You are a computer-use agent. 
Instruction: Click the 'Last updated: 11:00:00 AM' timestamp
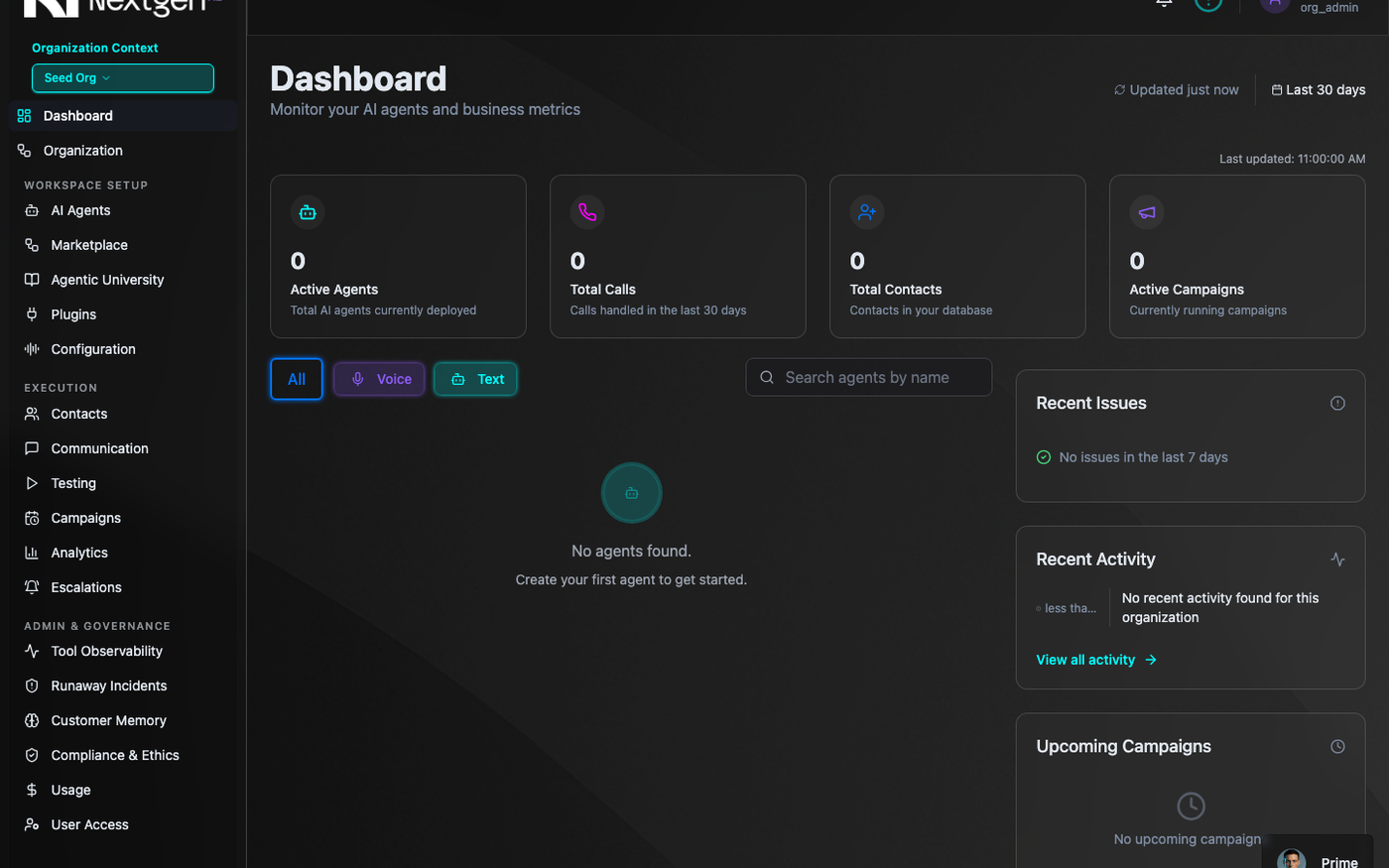point(1293,159)
